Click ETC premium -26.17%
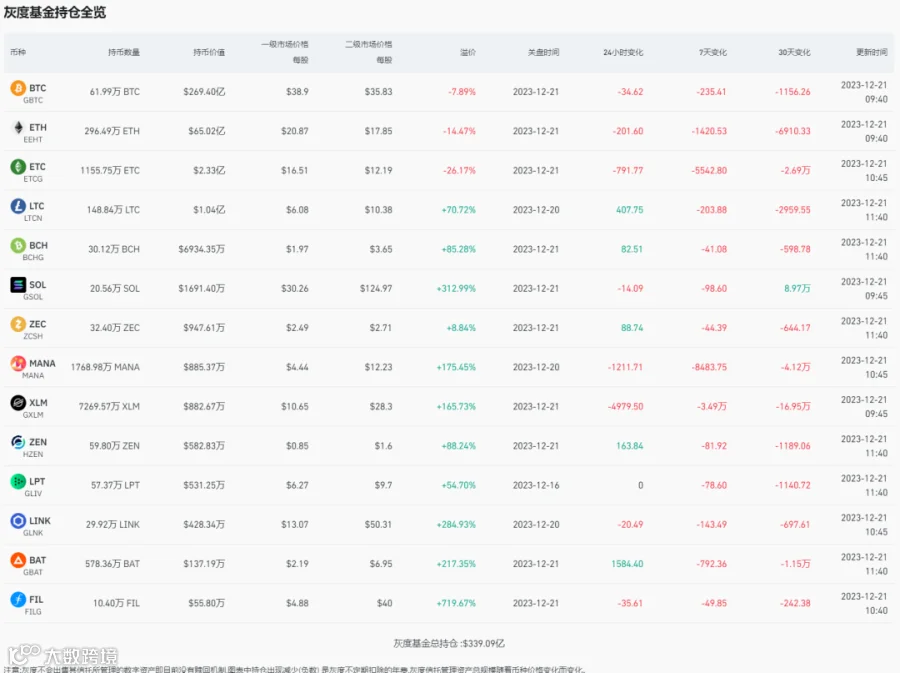 (459, 170)
